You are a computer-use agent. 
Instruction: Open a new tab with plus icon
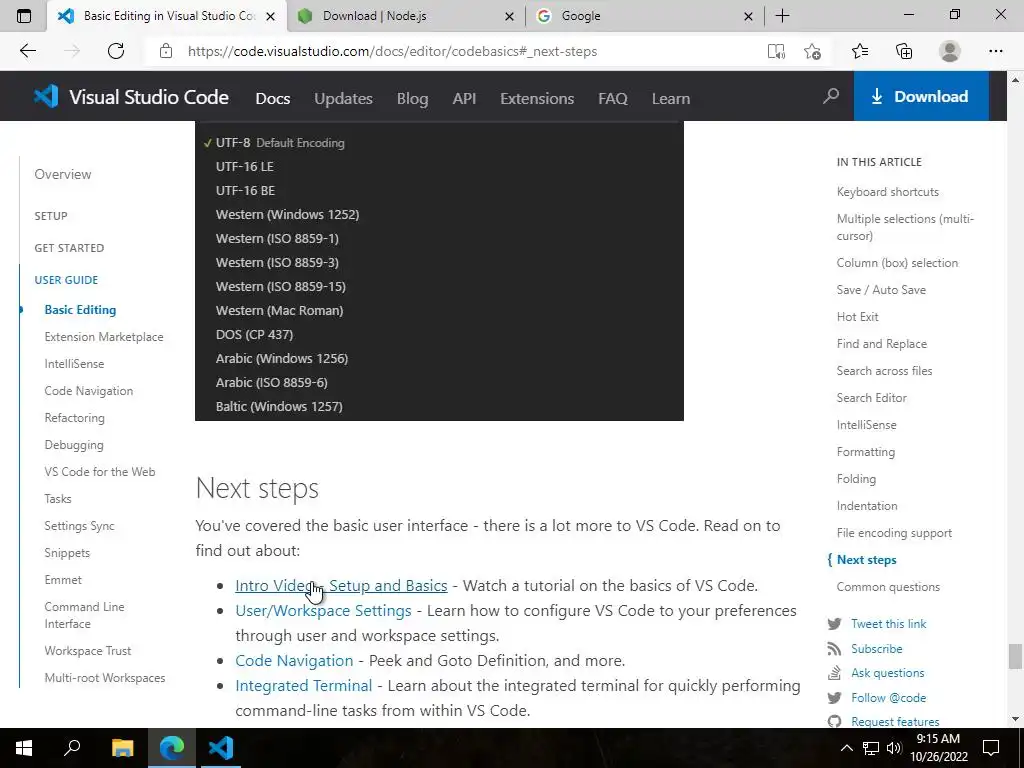[x=782, y=16]
